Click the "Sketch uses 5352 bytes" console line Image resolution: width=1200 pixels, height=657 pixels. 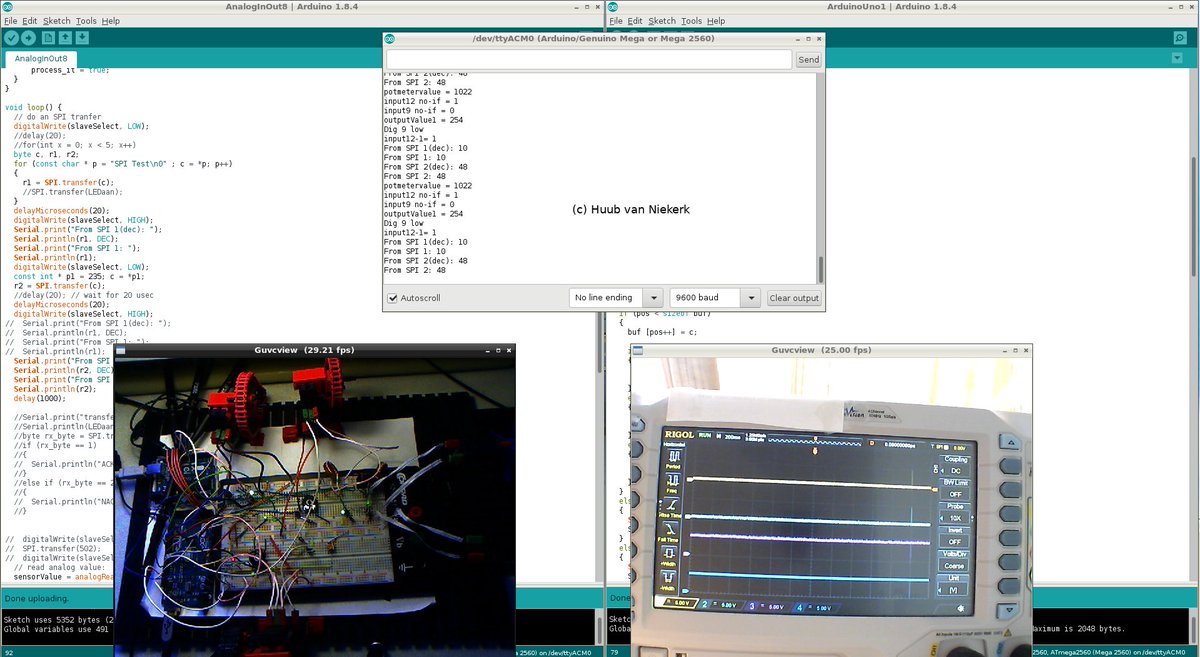[x=56, y=619]
